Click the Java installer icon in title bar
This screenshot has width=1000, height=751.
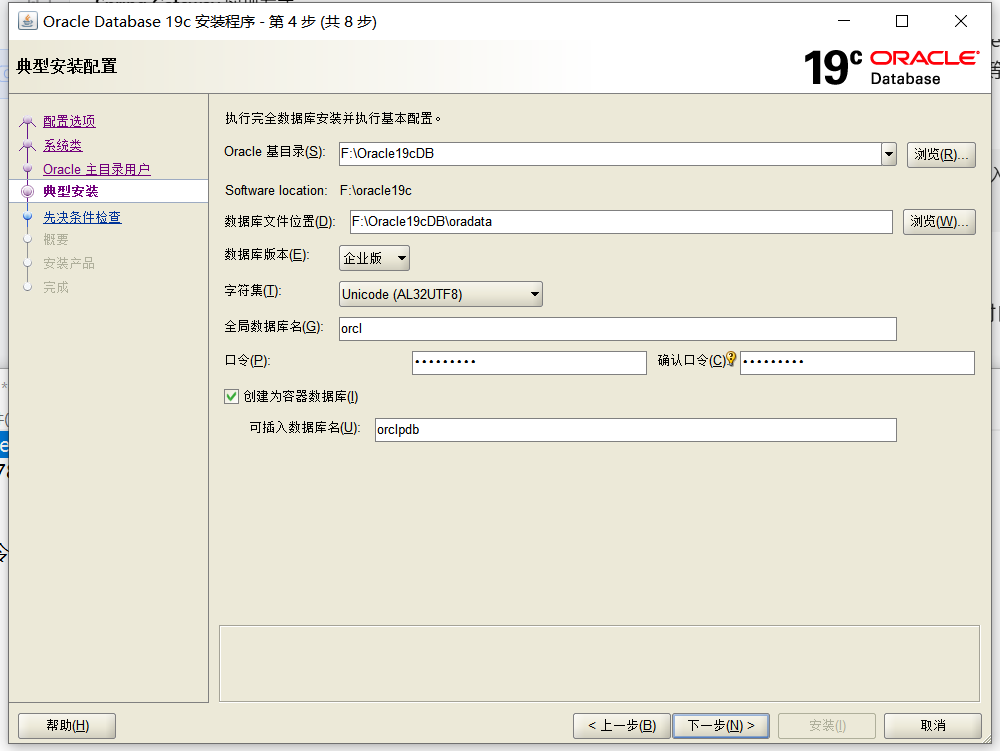coord(27,21)
